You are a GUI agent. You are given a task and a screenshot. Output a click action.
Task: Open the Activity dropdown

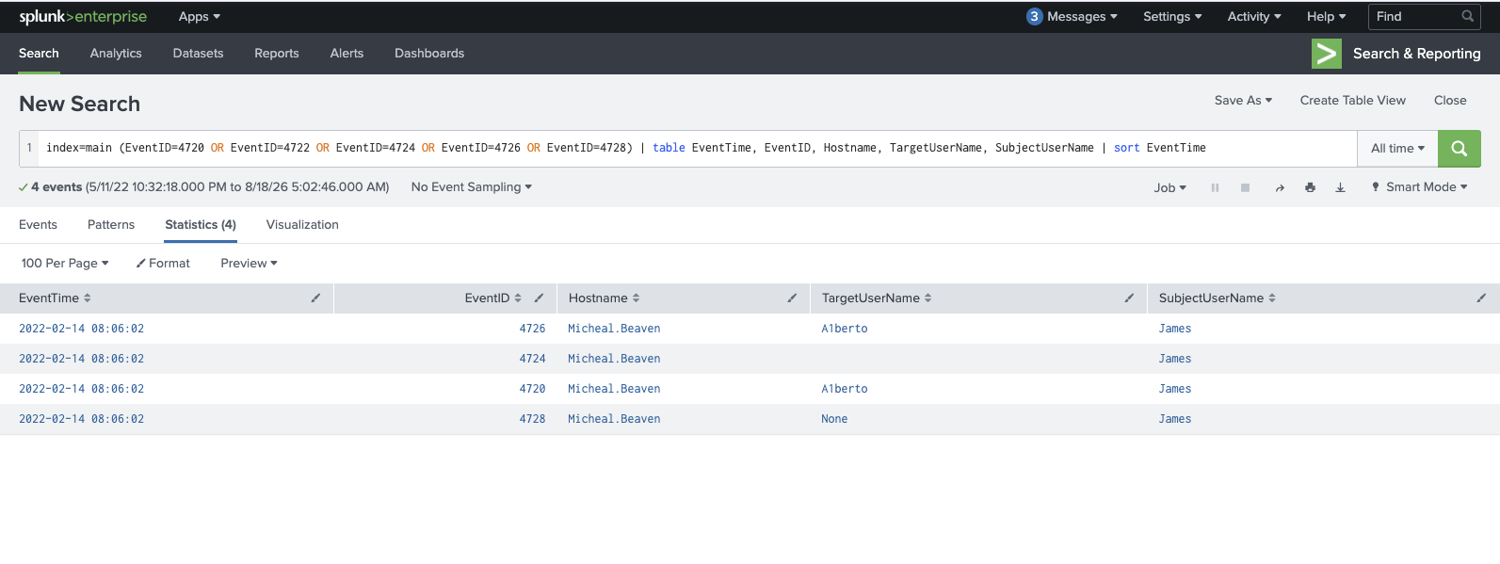tap(1254, 17)
